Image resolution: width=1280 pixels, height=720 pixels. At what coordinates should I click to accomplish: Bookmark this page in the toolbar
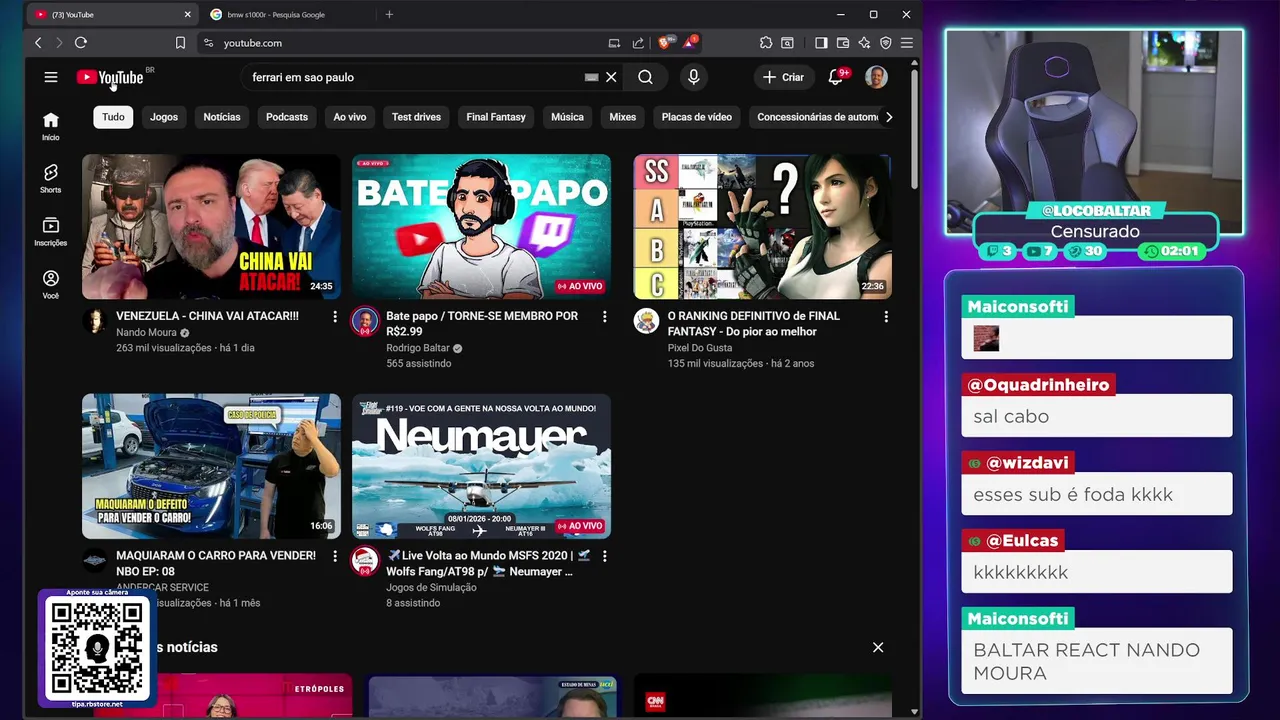(180, 43)
